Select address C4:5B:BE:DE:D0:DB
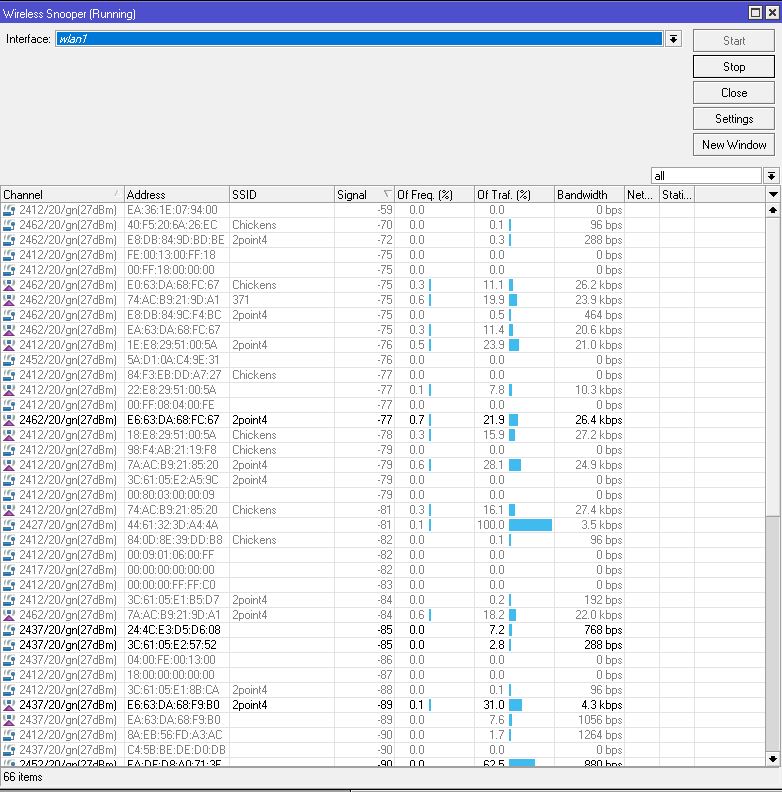The width and height of the screenshot is (782, 792). click(x=176, y=750)
